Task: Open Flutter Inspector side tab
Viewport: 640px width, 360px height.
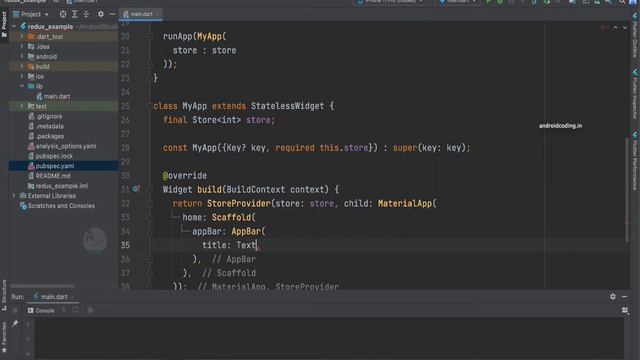Action: (x=635, y=94)
